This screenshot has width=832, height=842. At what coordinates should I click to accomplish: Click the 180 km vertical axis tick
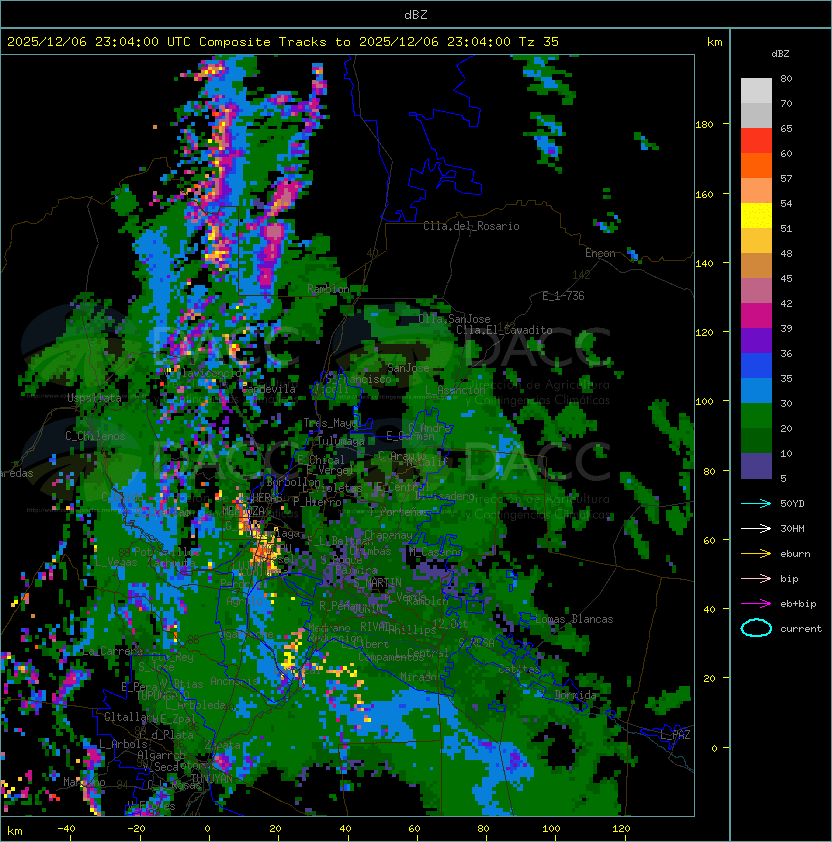(704, 124)
